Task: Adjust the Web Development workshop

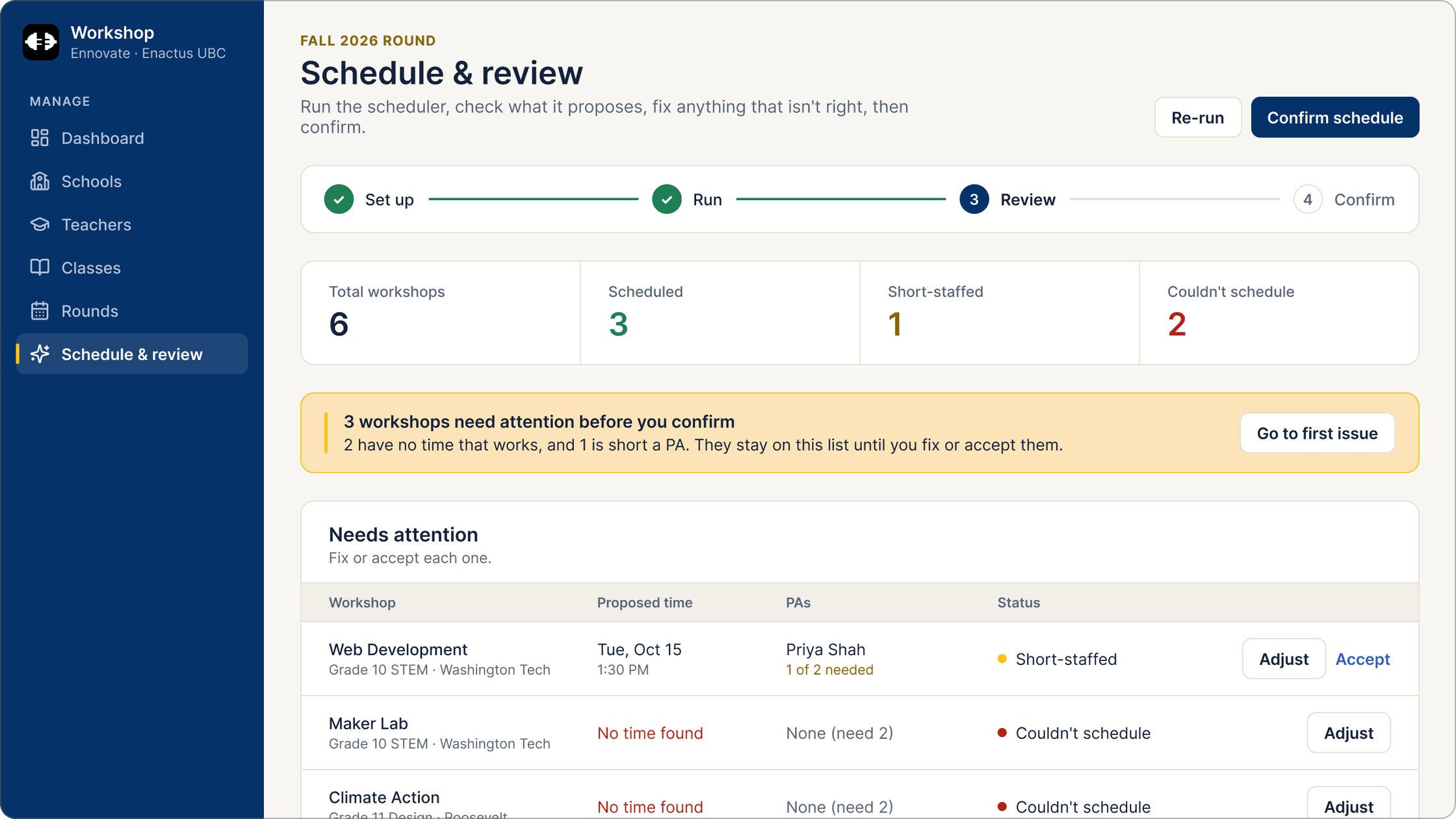Action: point(1283,659)
